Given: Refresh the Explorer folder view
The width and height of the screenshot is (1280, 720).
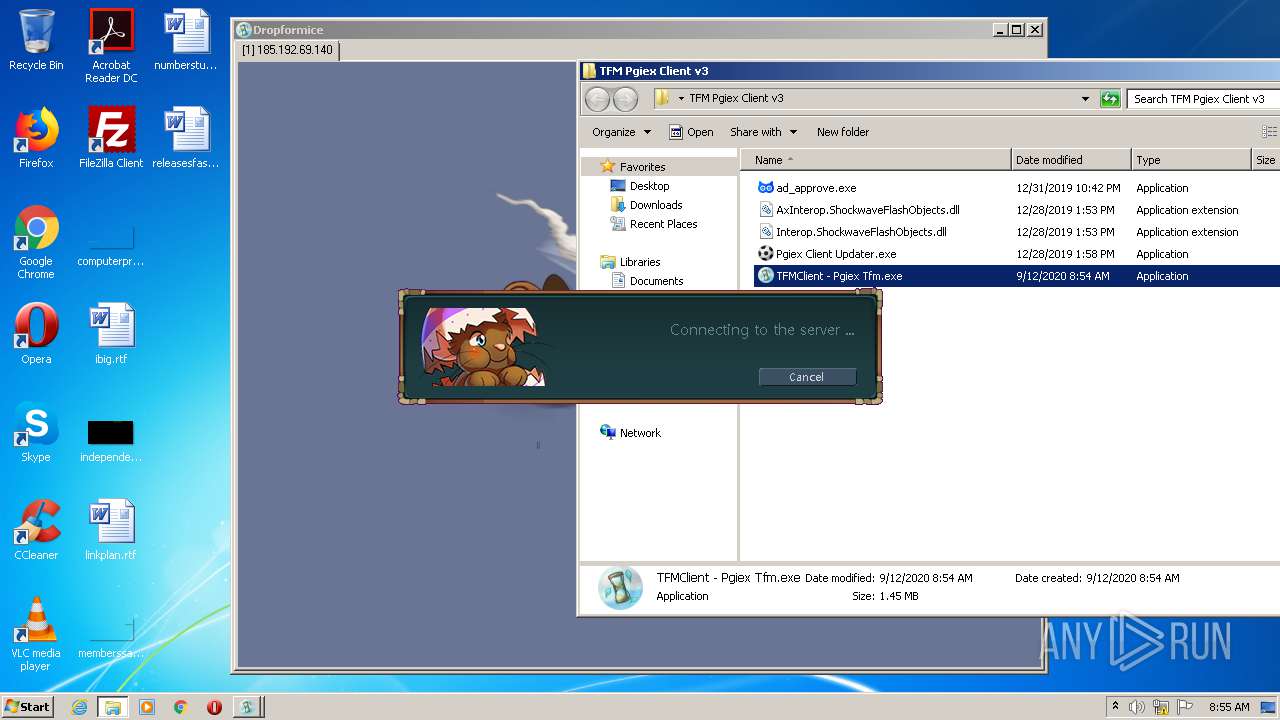Looking at the screenshot, I should (x=1109, y=99).
